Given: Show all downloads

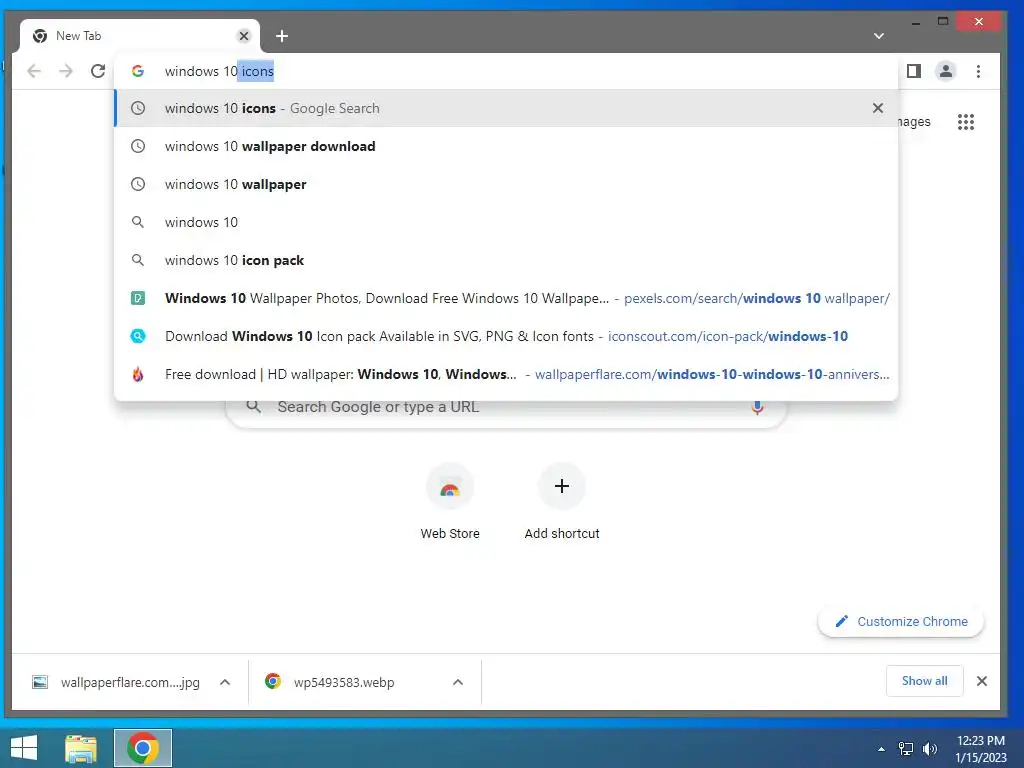Looking at the screenshot, I should 924,681.
